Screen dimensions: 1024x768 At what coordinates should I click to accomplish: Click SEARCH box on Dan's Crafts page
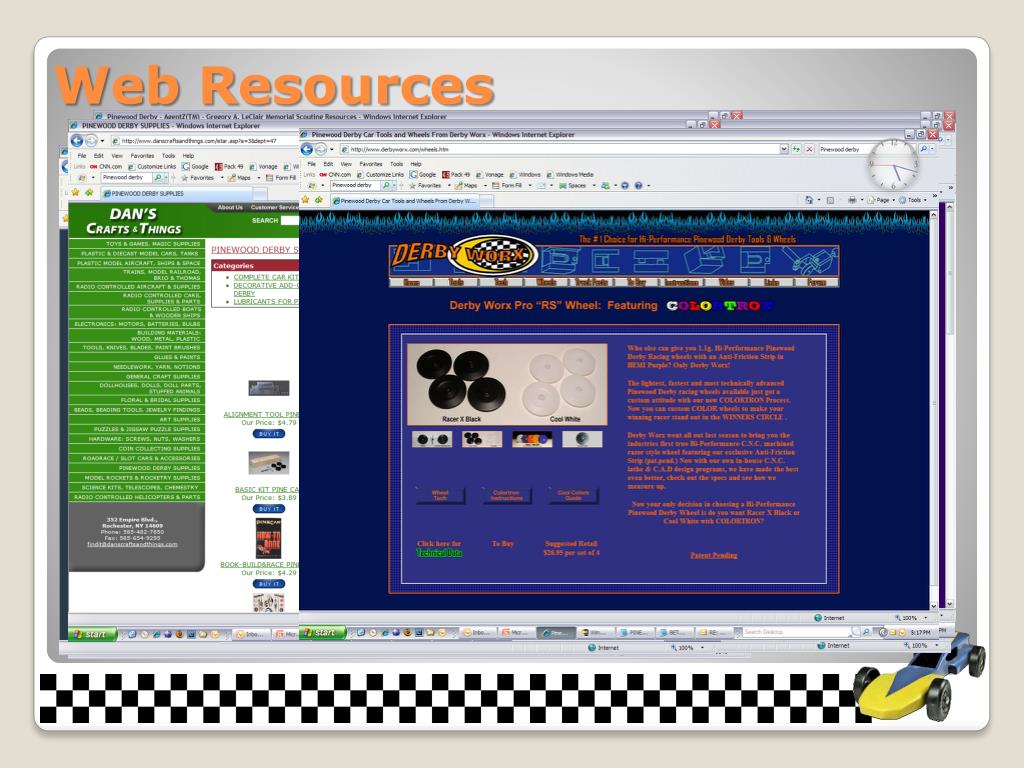(x=290, y=221)
